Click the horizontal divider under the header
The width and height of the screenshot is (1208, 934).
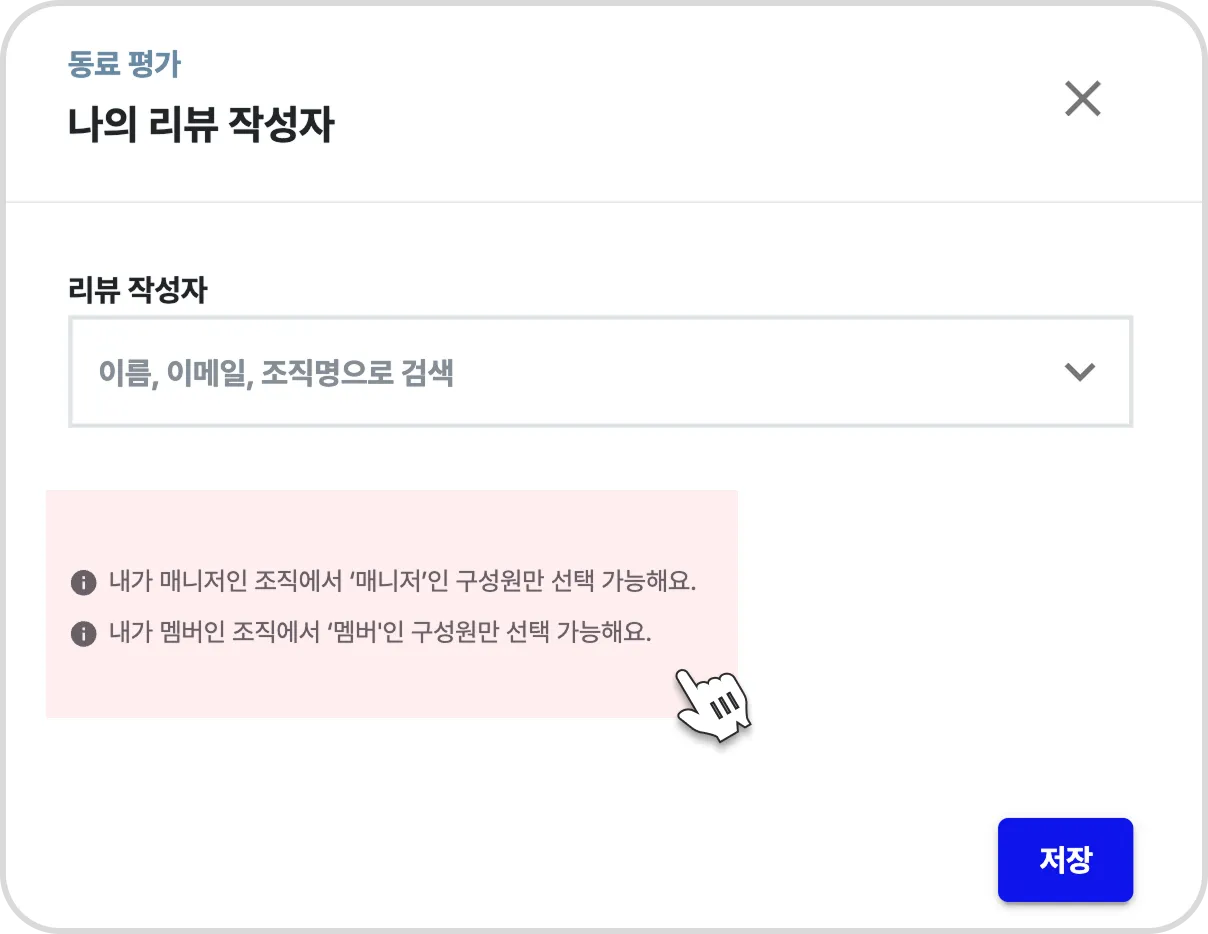point(604,202)
